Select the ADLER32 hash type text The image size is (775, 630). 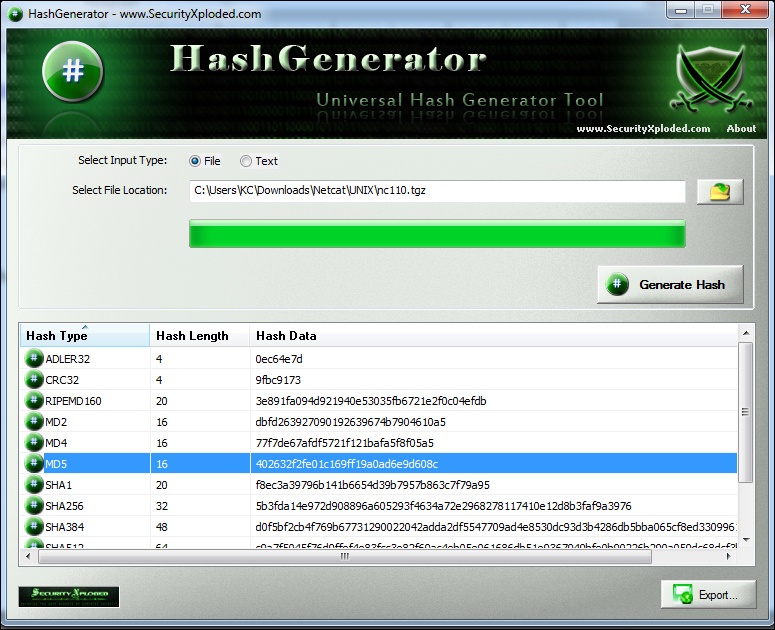coord(68,359)
